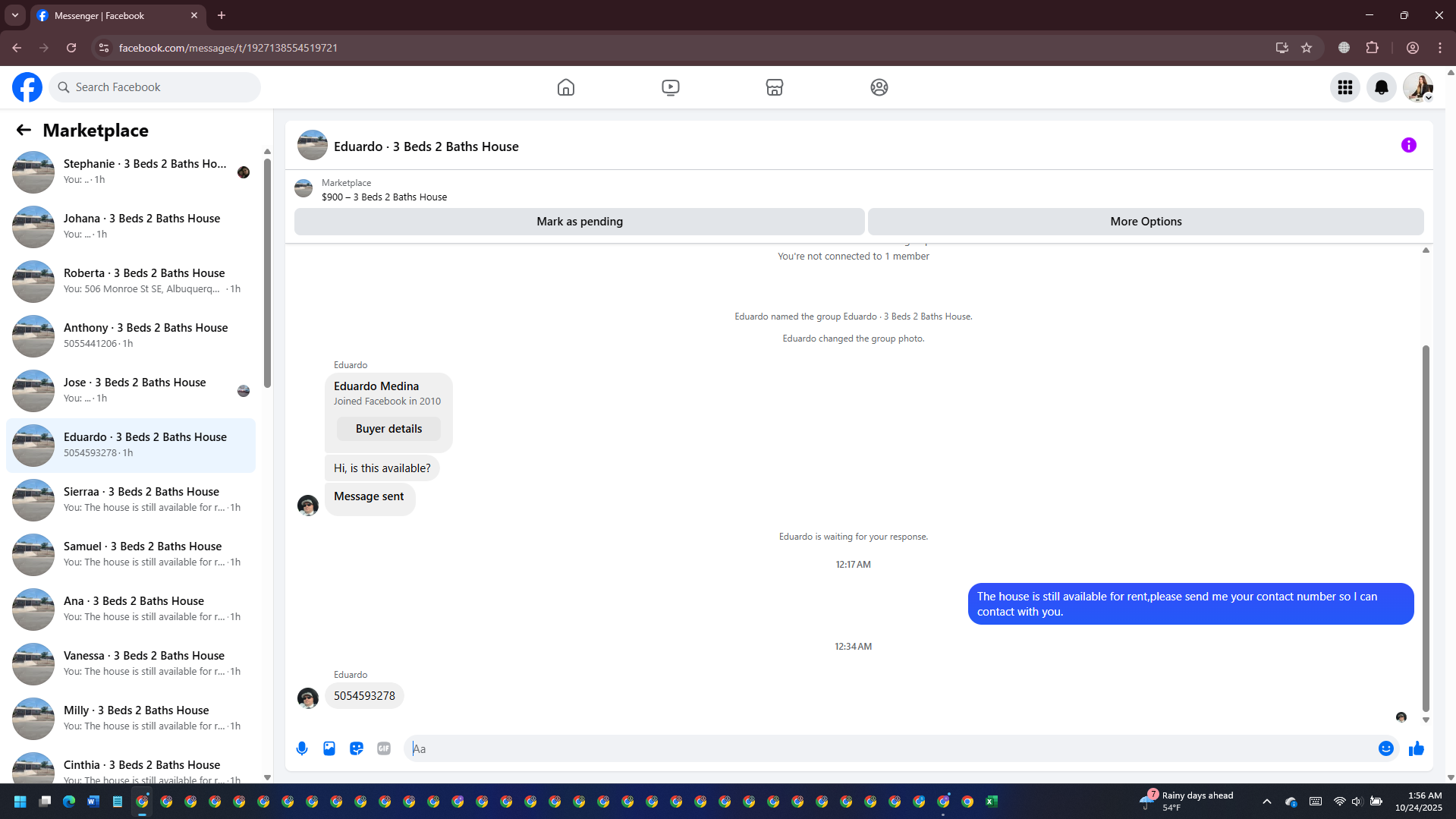The height and width of the screenshot is (819, 1456).
Task: Click the conversation list scrollbar
Action: click(x=267, y=273)
